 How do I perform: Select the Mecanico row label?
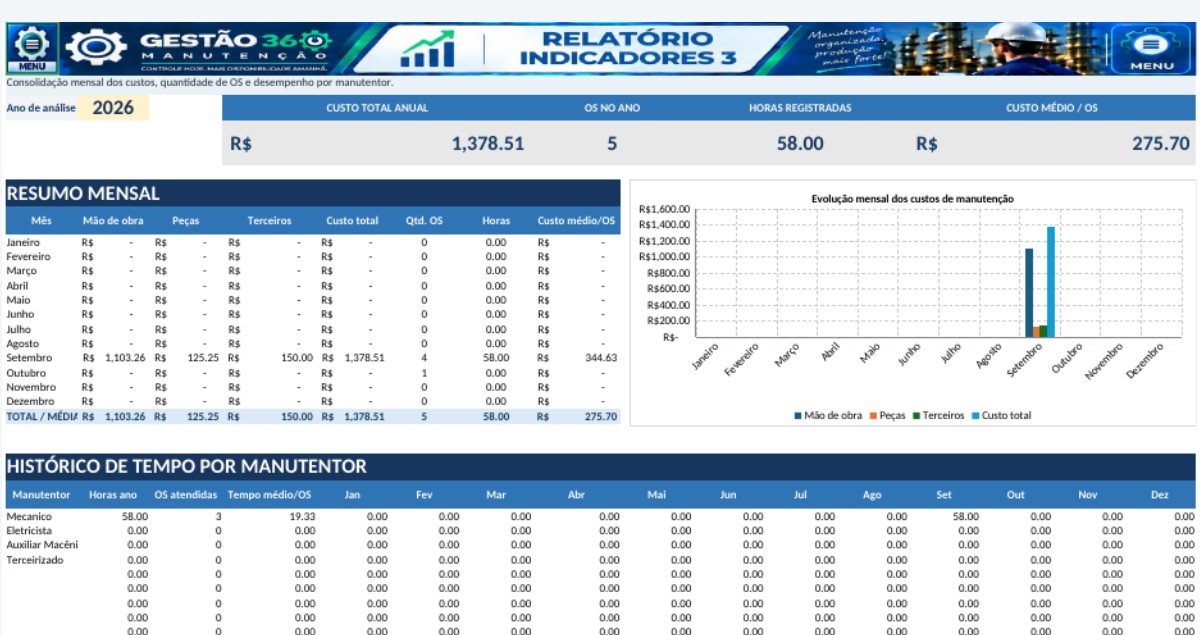coord(29,516)
